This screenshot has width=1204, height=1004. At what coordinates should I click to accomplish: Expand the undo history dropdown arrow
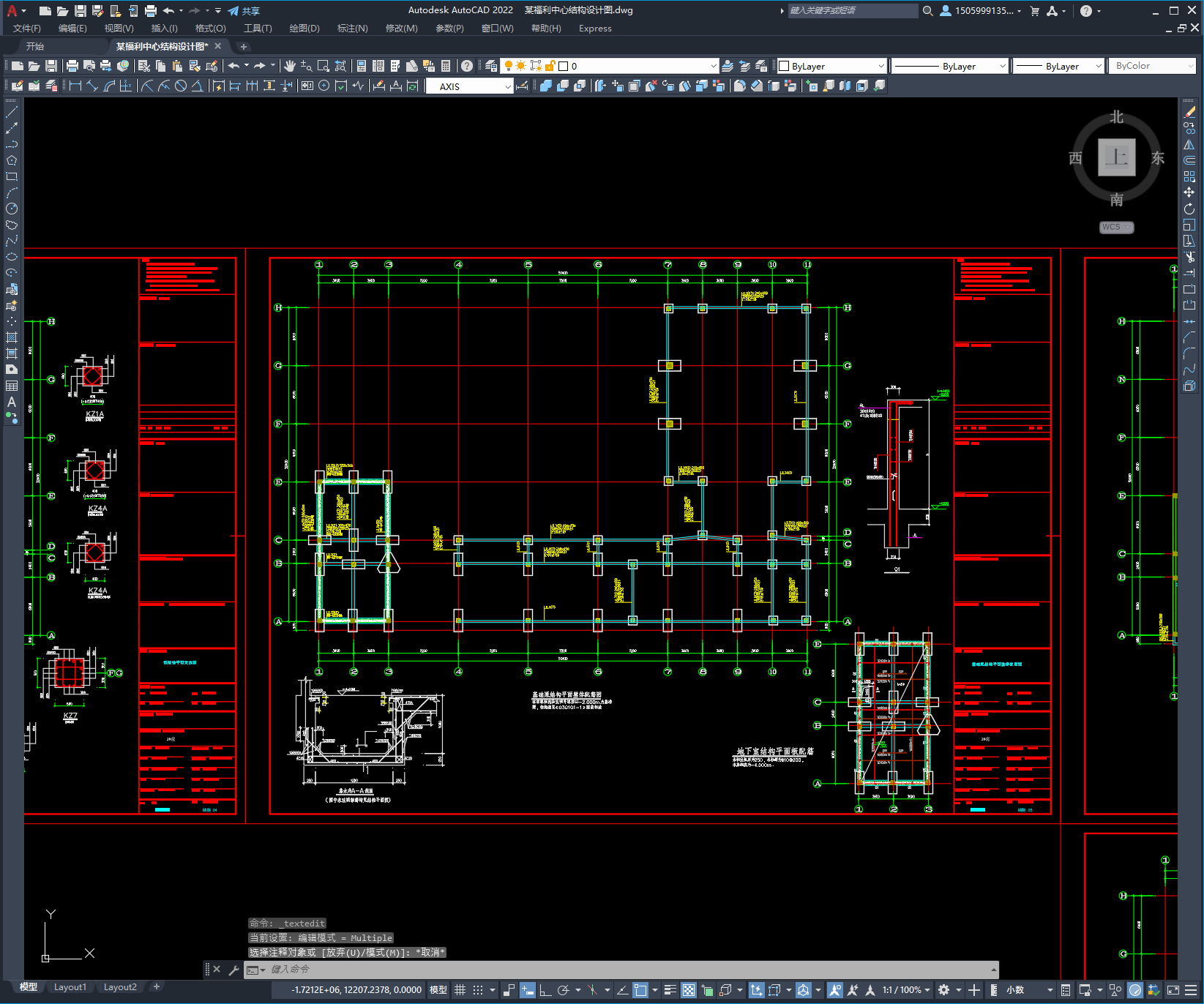click(x=247, y=65)
